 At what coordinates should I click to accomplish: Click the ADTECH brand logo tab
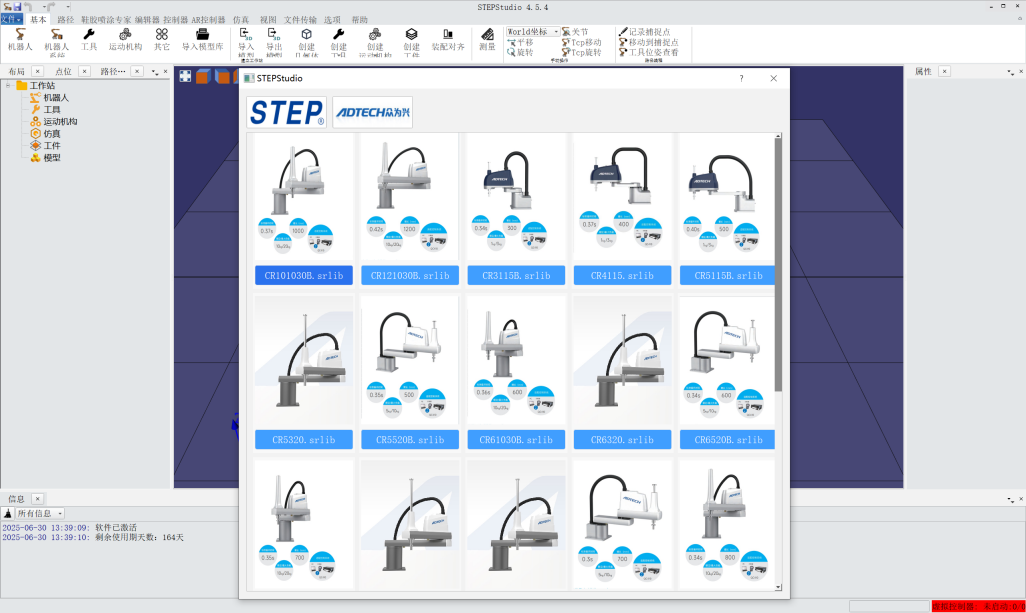pos(372,112)
